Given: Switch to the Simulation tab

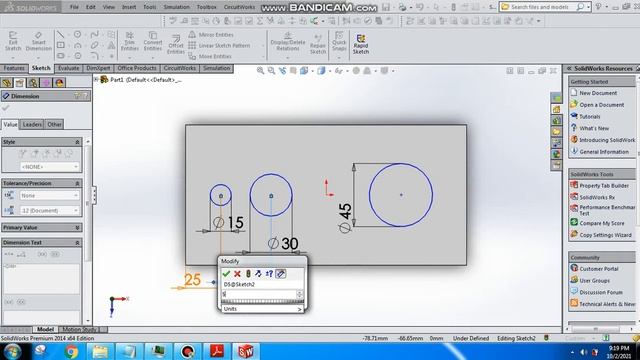Looking at the screenshot, I should click(x=217, y=68).
